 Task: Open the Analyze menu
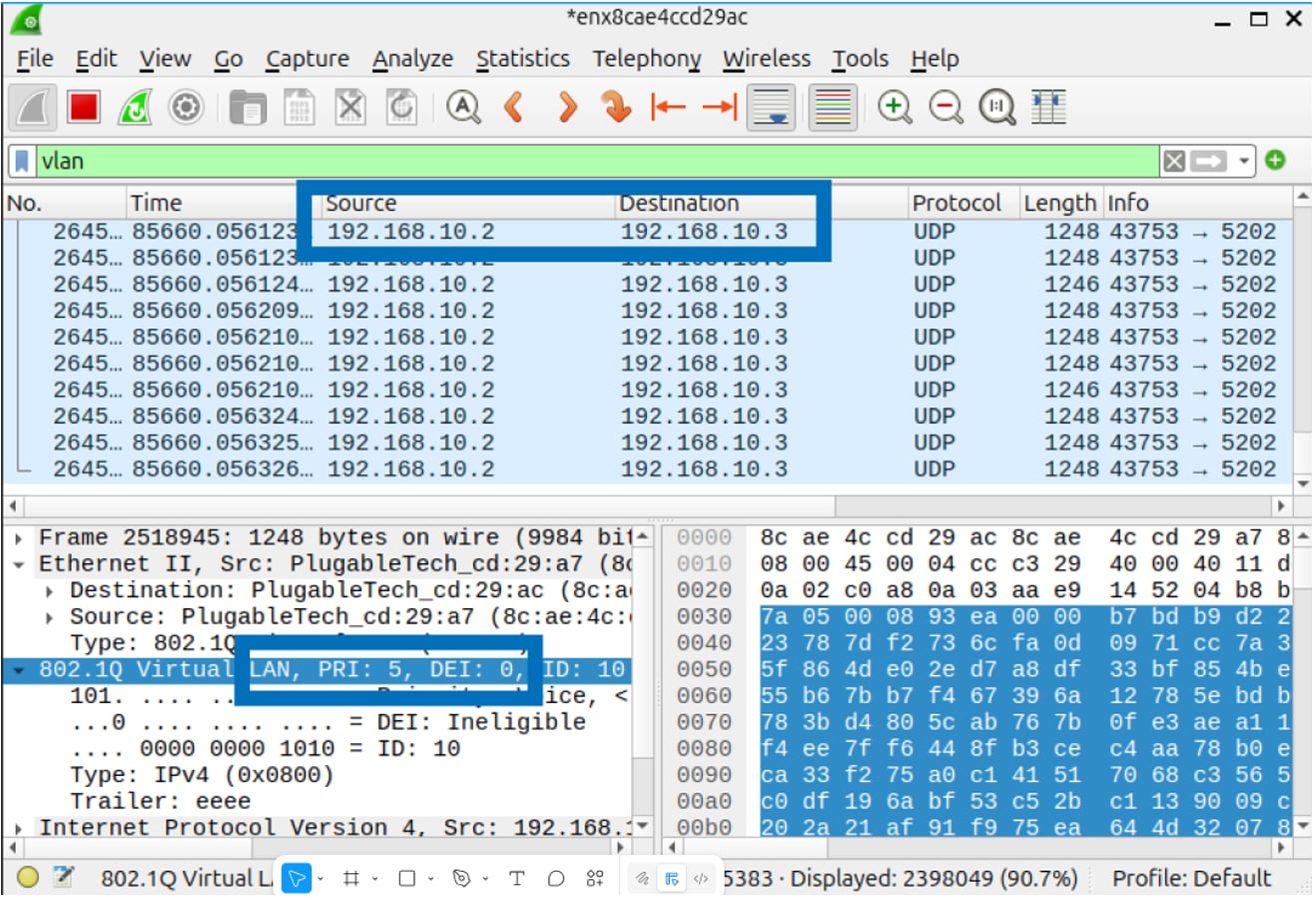coord(412,59)
